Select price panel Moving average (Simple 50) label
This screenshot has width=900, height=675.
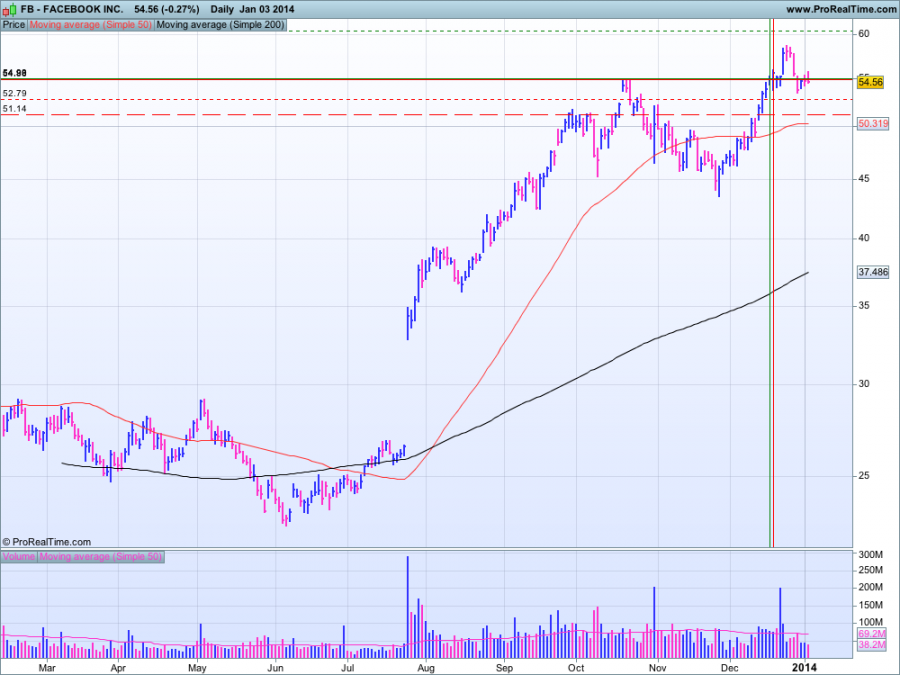tap(91, 25)
